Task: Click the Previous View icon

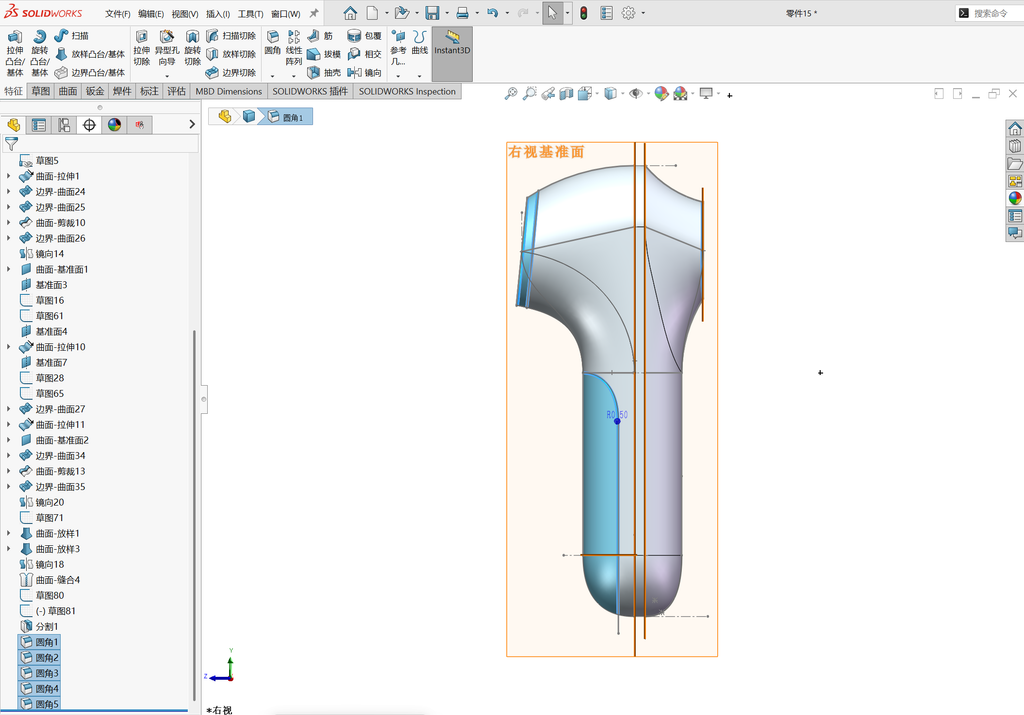Action: click(548, 94)
